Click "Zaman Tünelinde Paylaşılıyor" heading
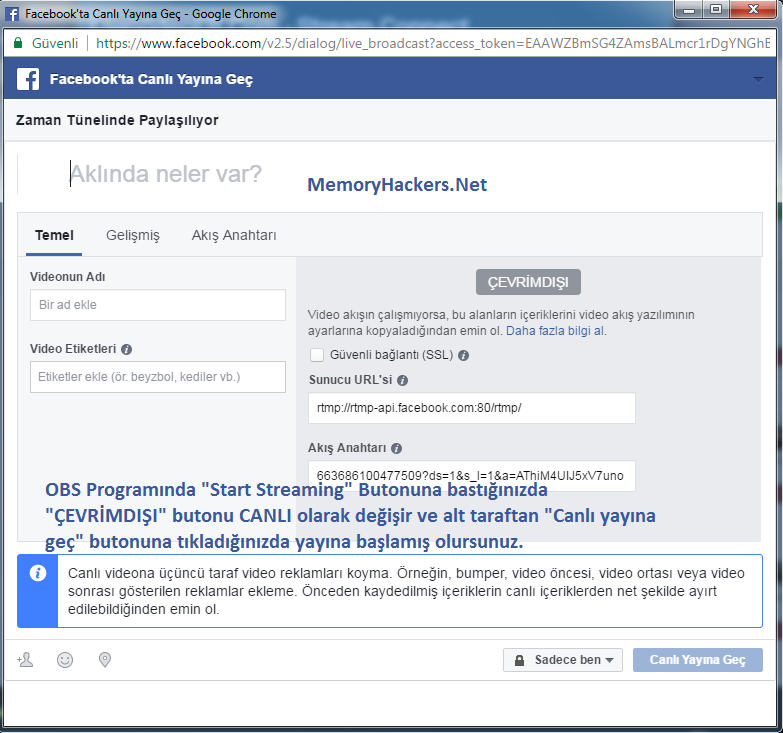The width and height of the screenshot is (783, 733). point(117,120)
